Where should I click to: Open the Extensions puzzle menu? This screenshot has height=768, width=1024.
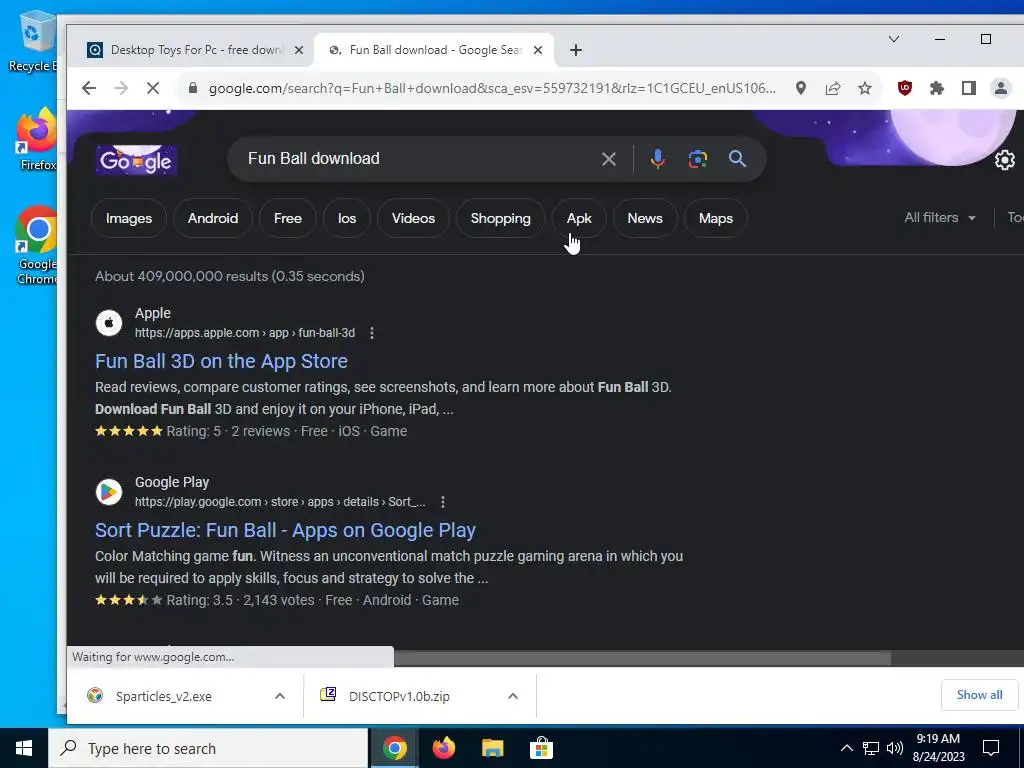pos(936,88)
